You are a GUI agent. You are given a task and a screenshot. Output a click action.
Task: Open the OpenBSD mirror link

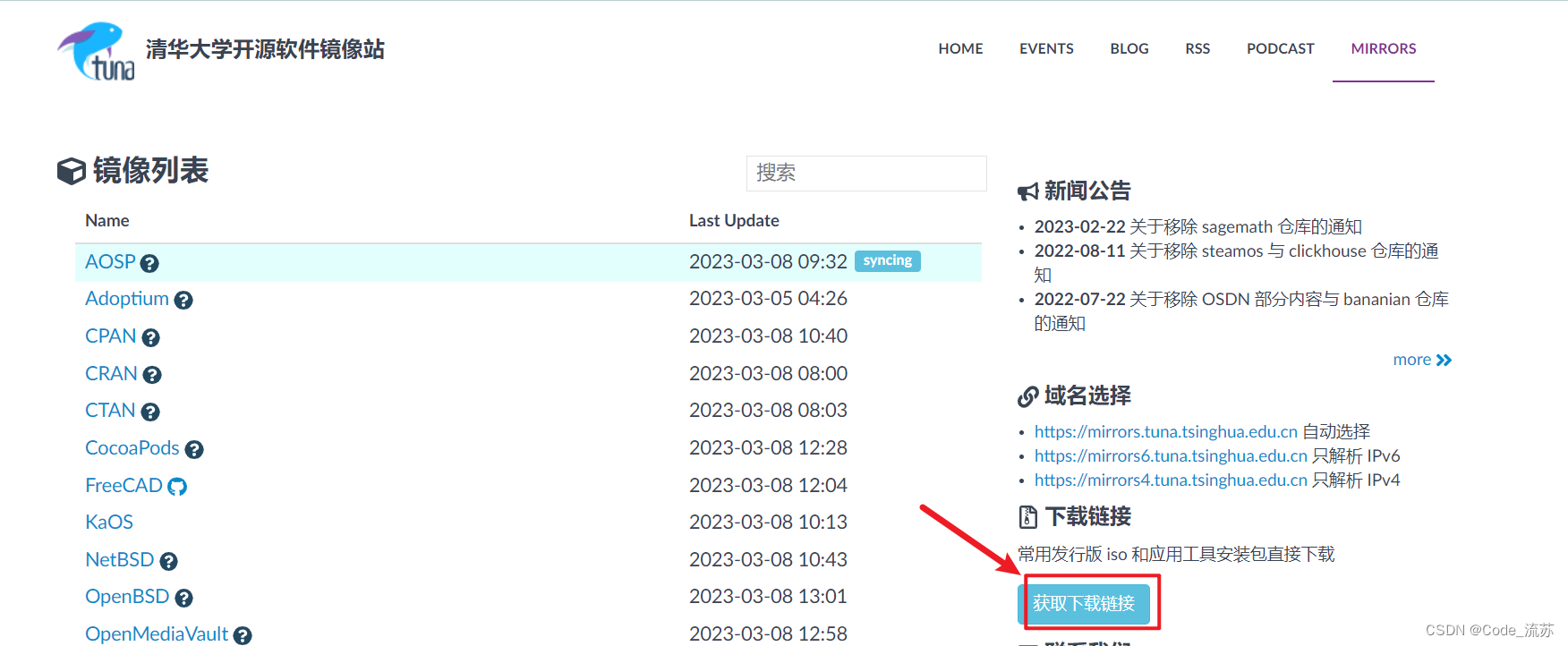127,596
